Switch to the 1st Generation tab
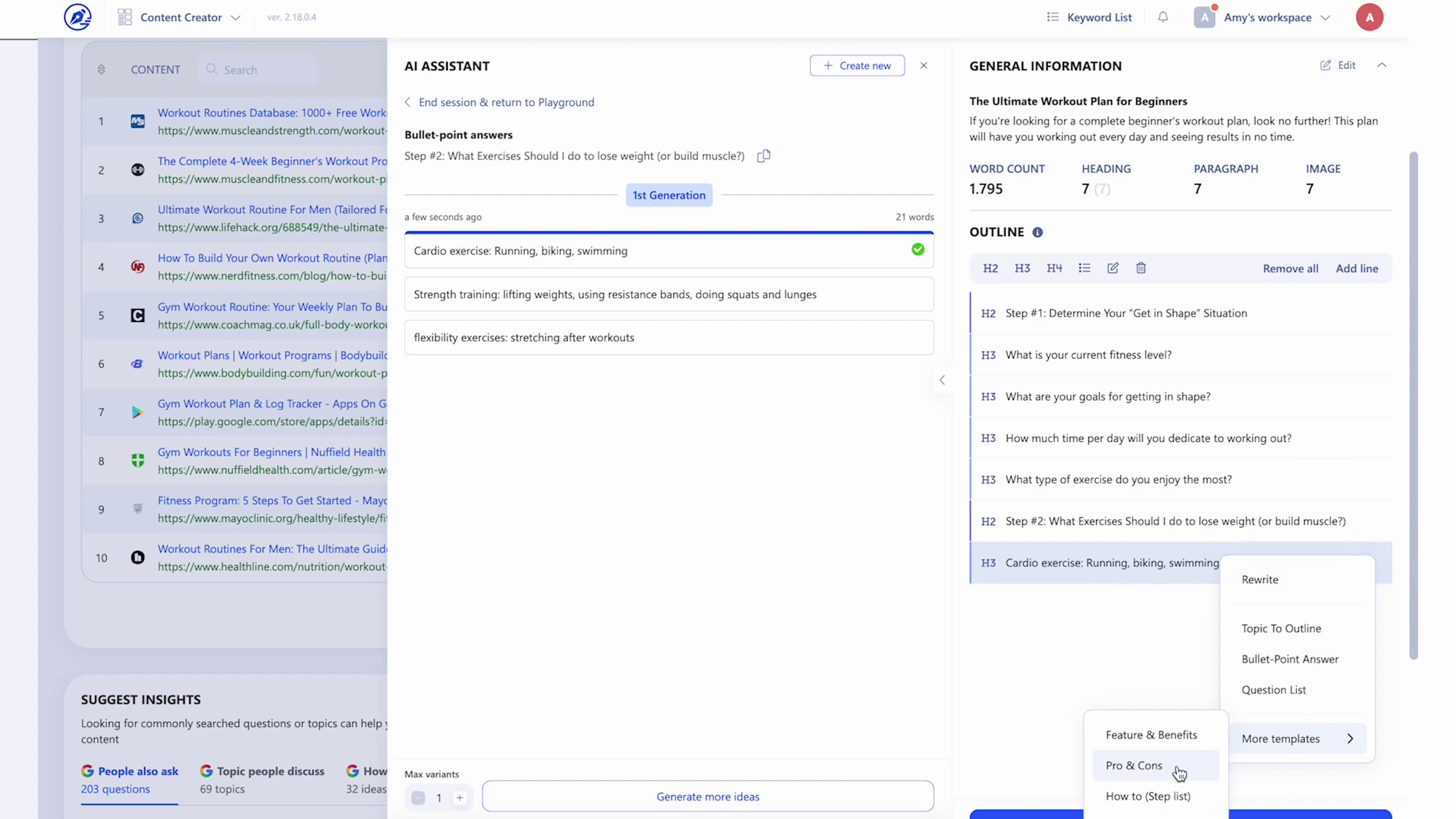 669,195
